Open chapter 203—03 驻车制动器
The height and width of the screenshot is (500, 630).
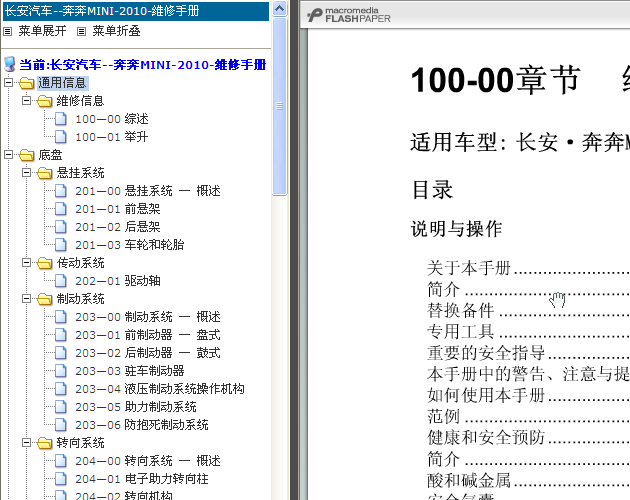(130, 371)
